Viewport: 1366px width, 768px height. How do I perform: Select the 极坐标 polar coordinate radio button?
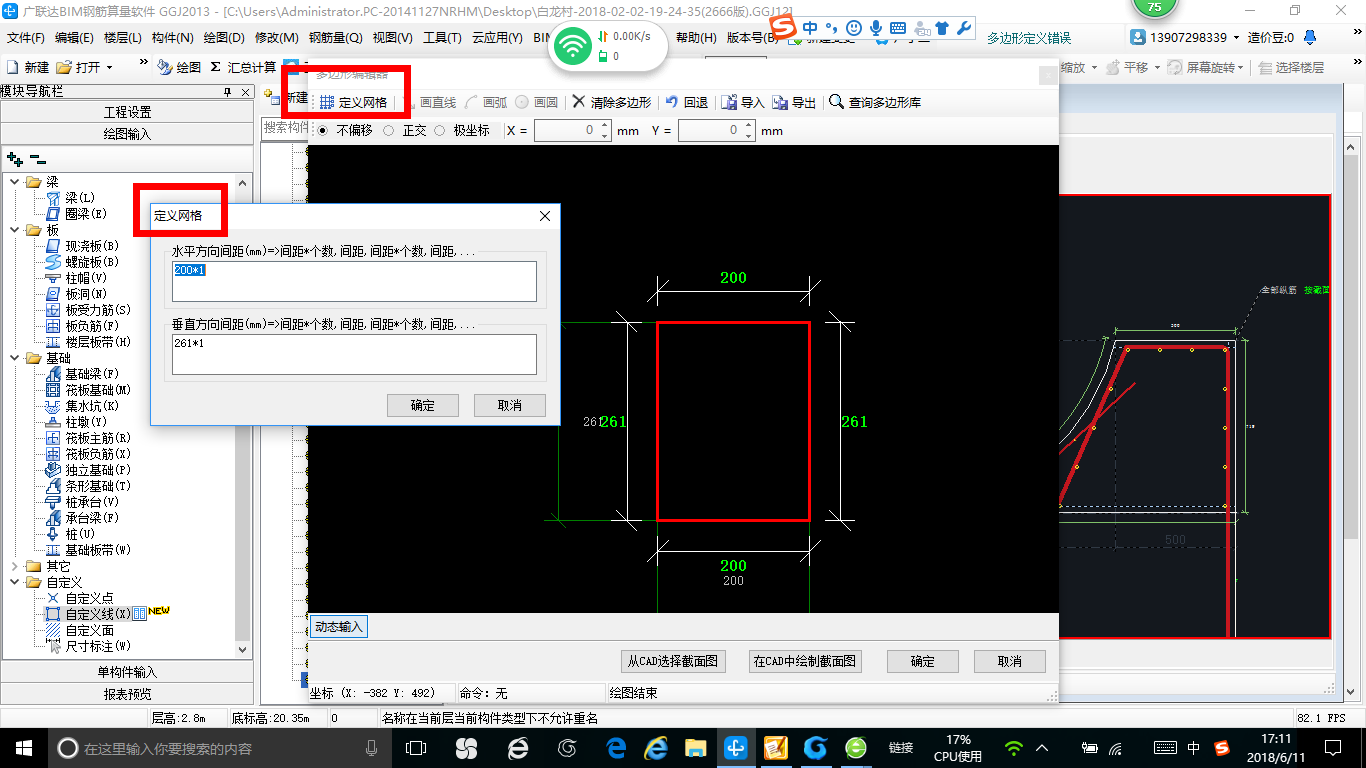click(x=439, y=131)
